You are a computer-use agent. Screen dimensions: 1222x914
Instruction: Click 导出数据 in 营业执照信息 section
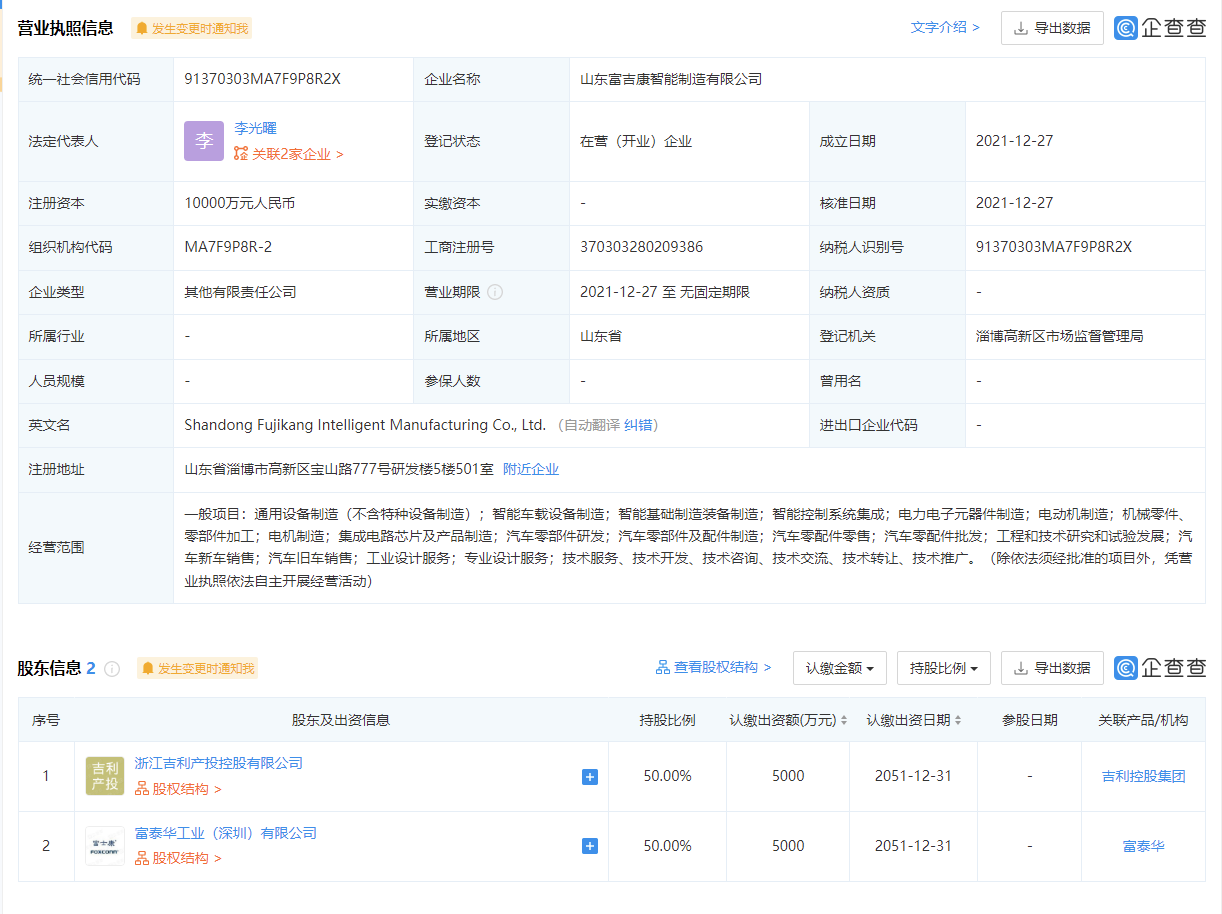(x=1052, y=28)
